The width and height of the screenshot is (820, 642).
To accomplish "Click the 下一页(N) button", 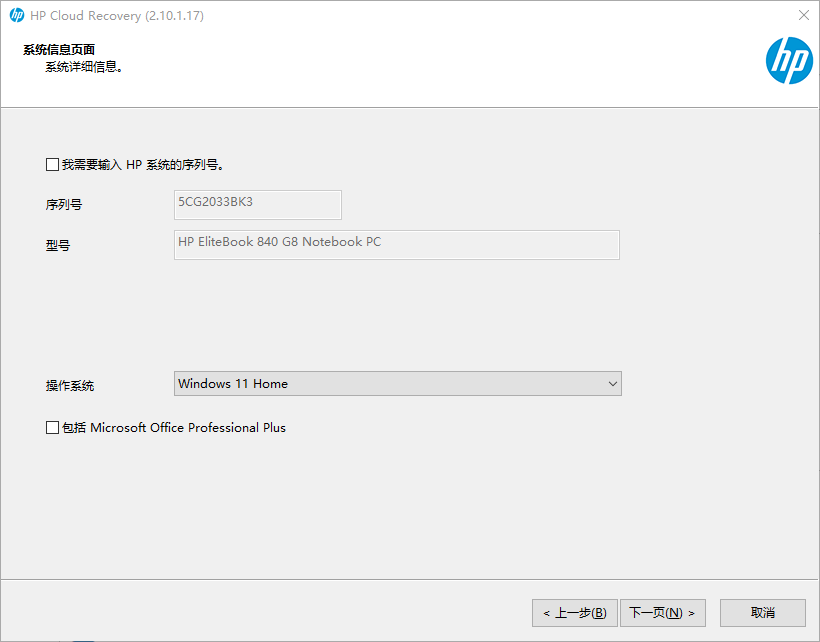I will tap(663, 612).
